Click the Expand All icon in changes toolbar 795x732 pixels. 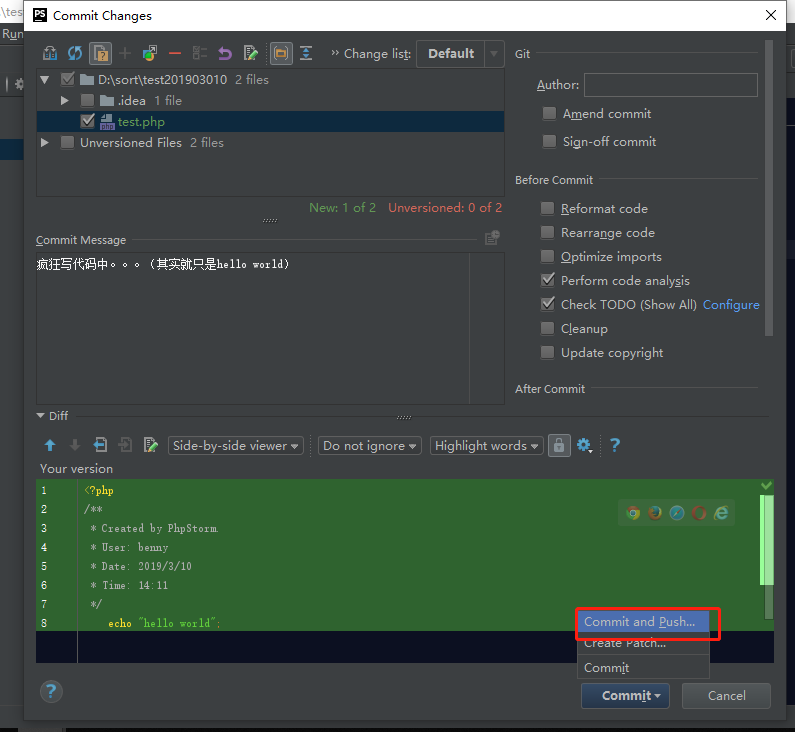pyautogui.click(x=306, y=53)
